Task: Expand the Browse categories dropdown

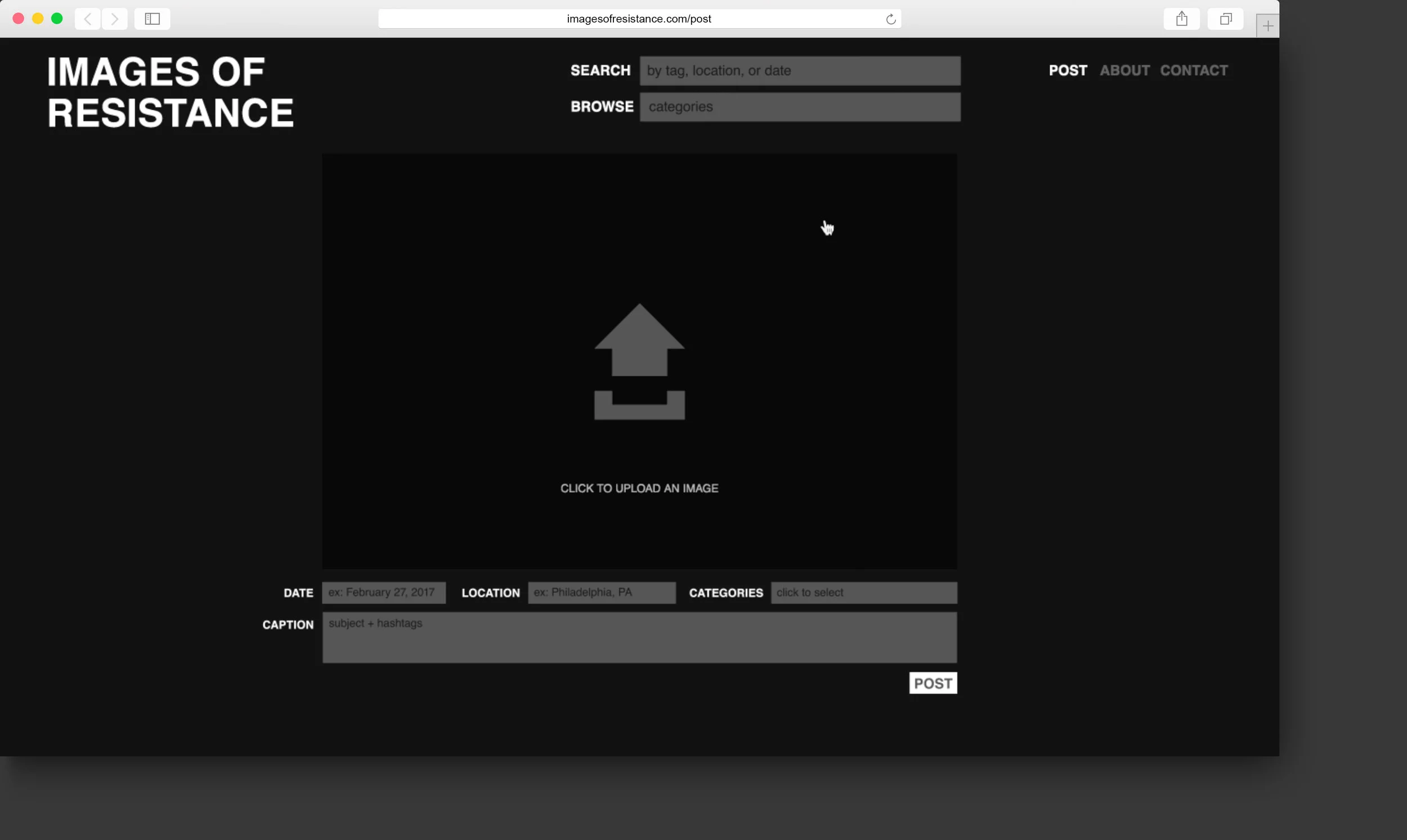Action: tap(800, 107)
